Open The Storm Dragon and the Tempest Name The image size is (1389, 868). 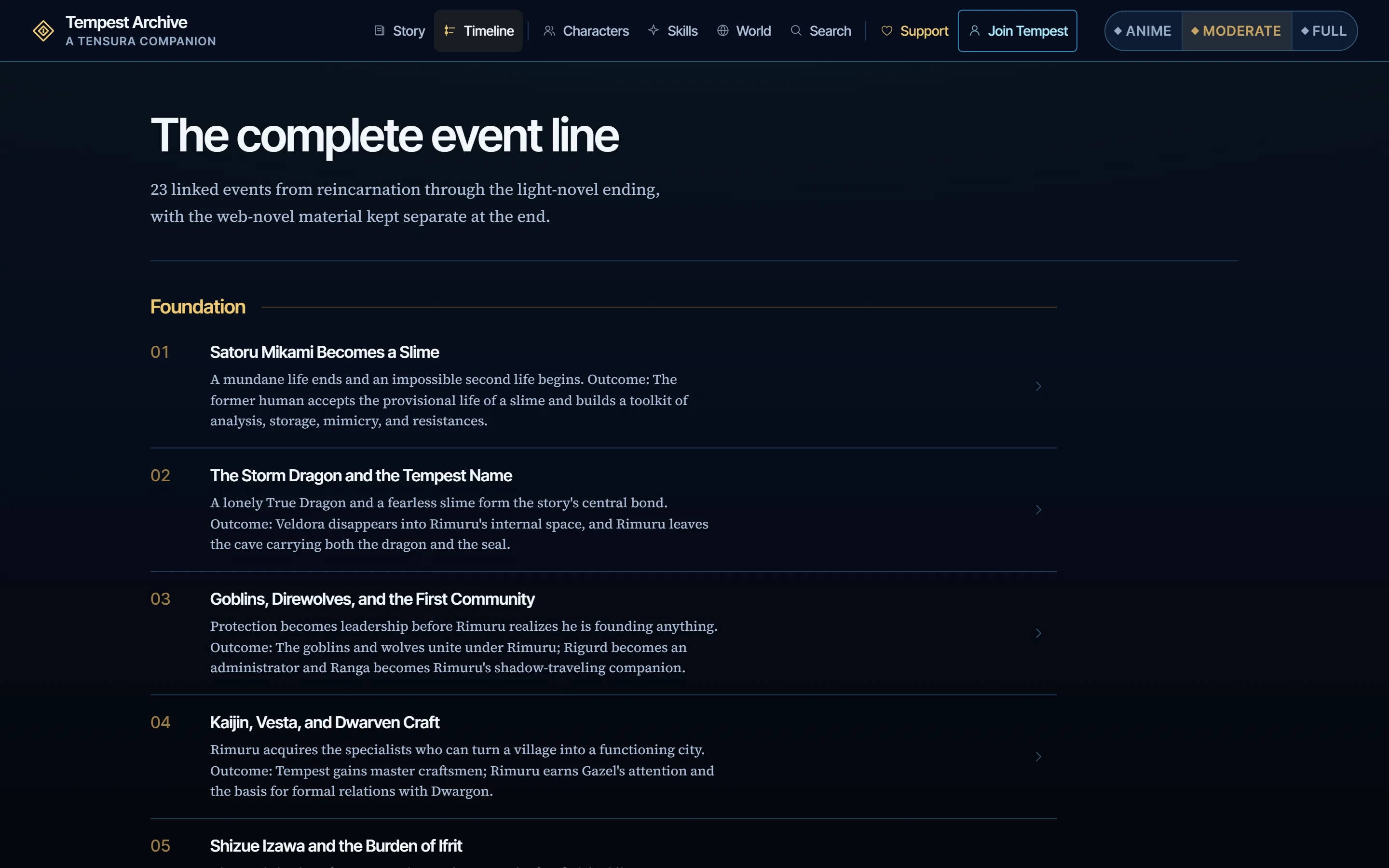(361, 475)
